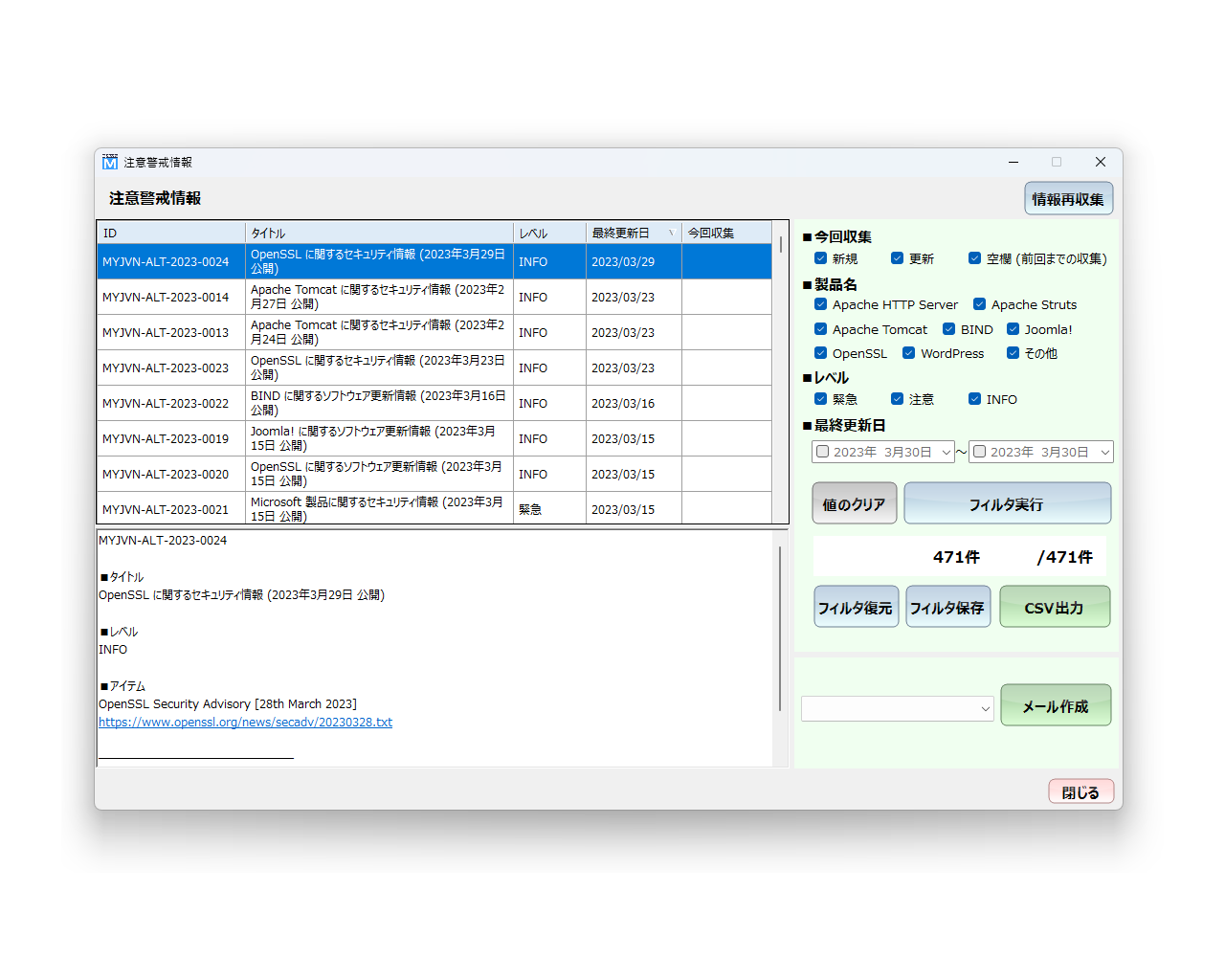This screenshot has height=980, width=1225.
Task: Close the dialog with 閉じる button
Action: point(1081,791)
